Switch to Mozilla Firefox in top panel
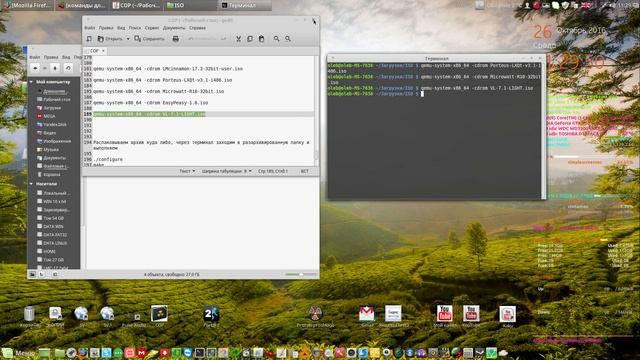640x360 pixels. pyautogui.click(x=27, y=5)
